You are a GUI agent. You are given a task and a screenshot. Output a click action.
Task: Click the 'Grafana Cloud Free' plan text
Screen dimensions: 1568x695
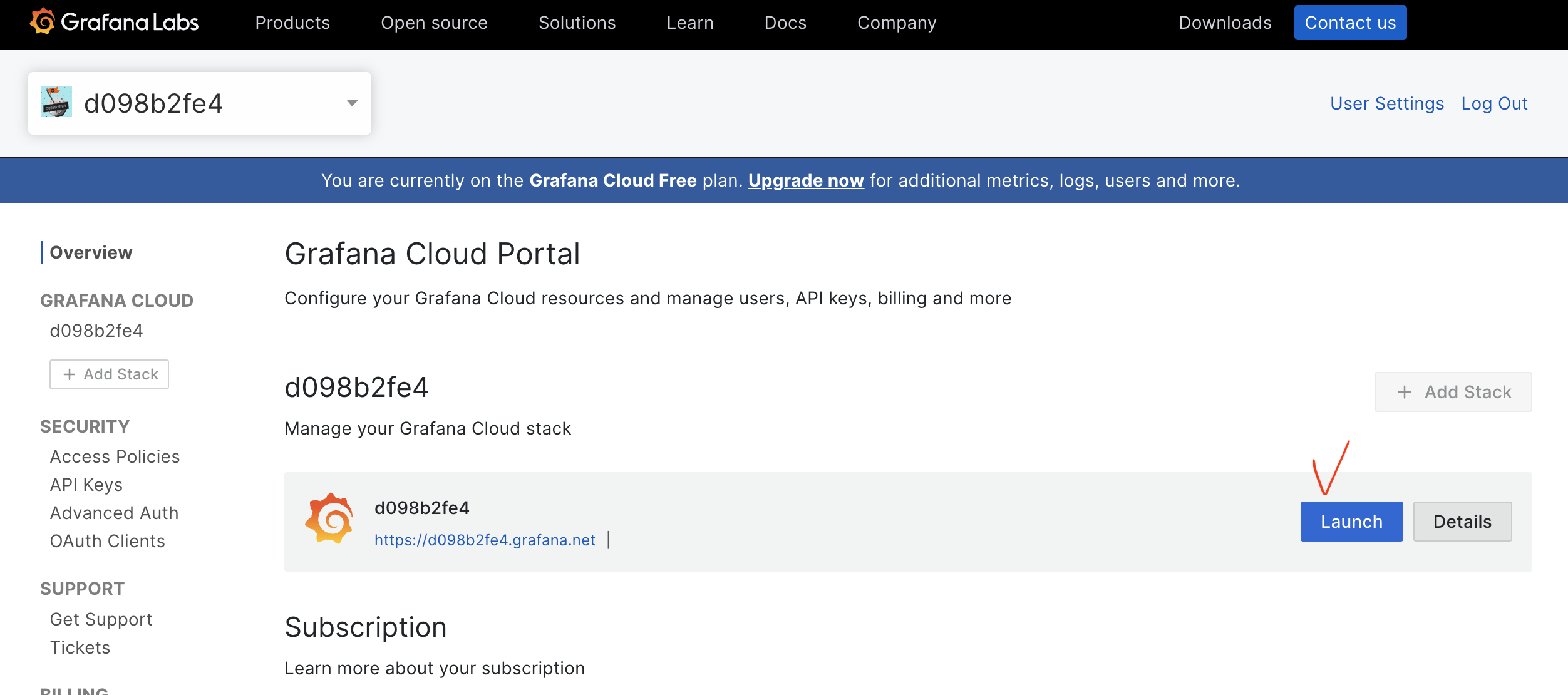click(x=612, y=180)
